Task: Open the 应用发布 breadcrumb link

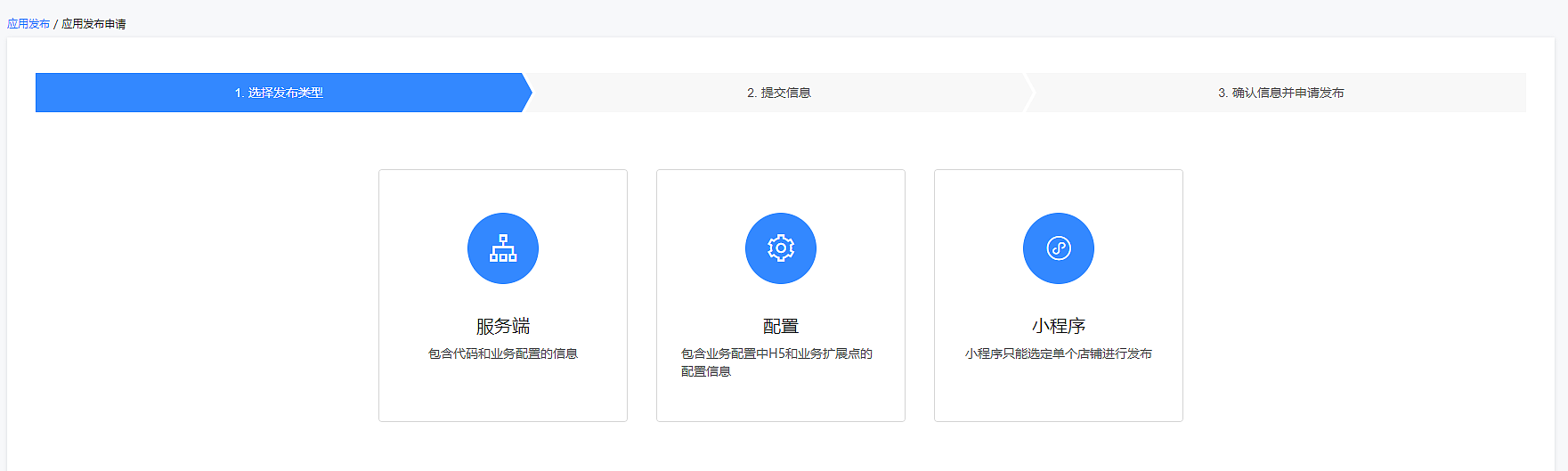Action: coord(28,24)
